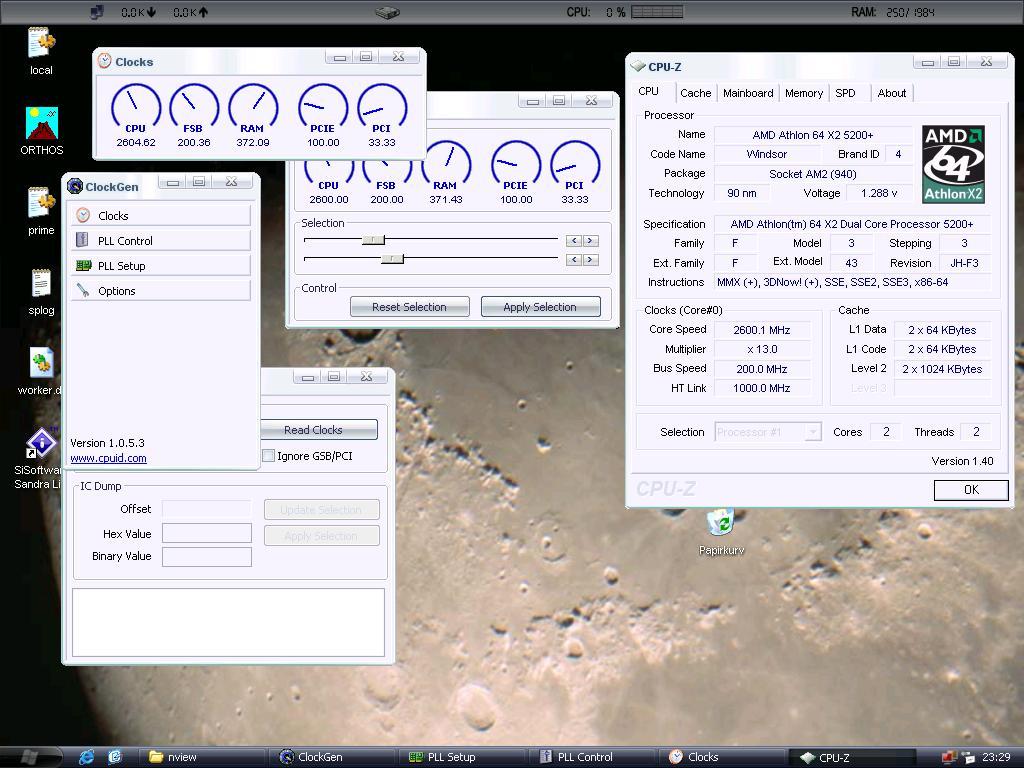The width and height of the screenshot is (1024, 768).
Task: Click the Clocks window title clock icon
Action: (104, 61)
